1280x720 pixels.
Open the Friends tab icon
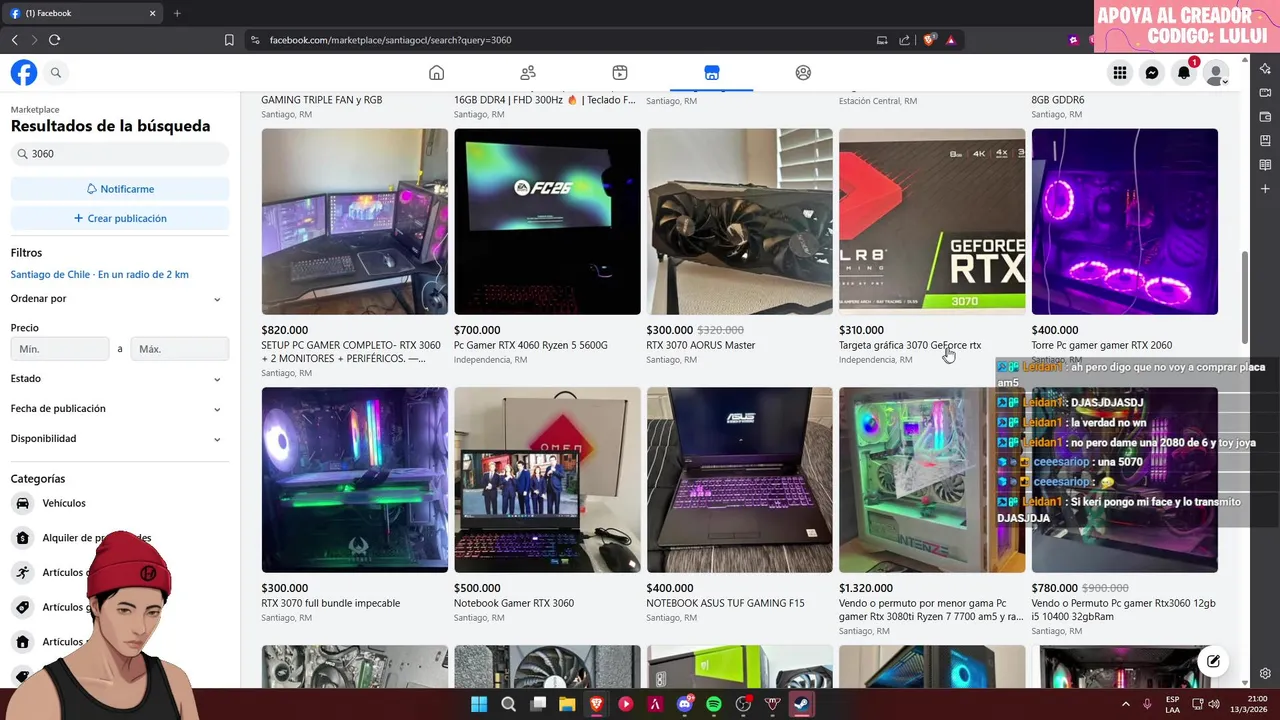pyautogui.click(x=528, y=73)
